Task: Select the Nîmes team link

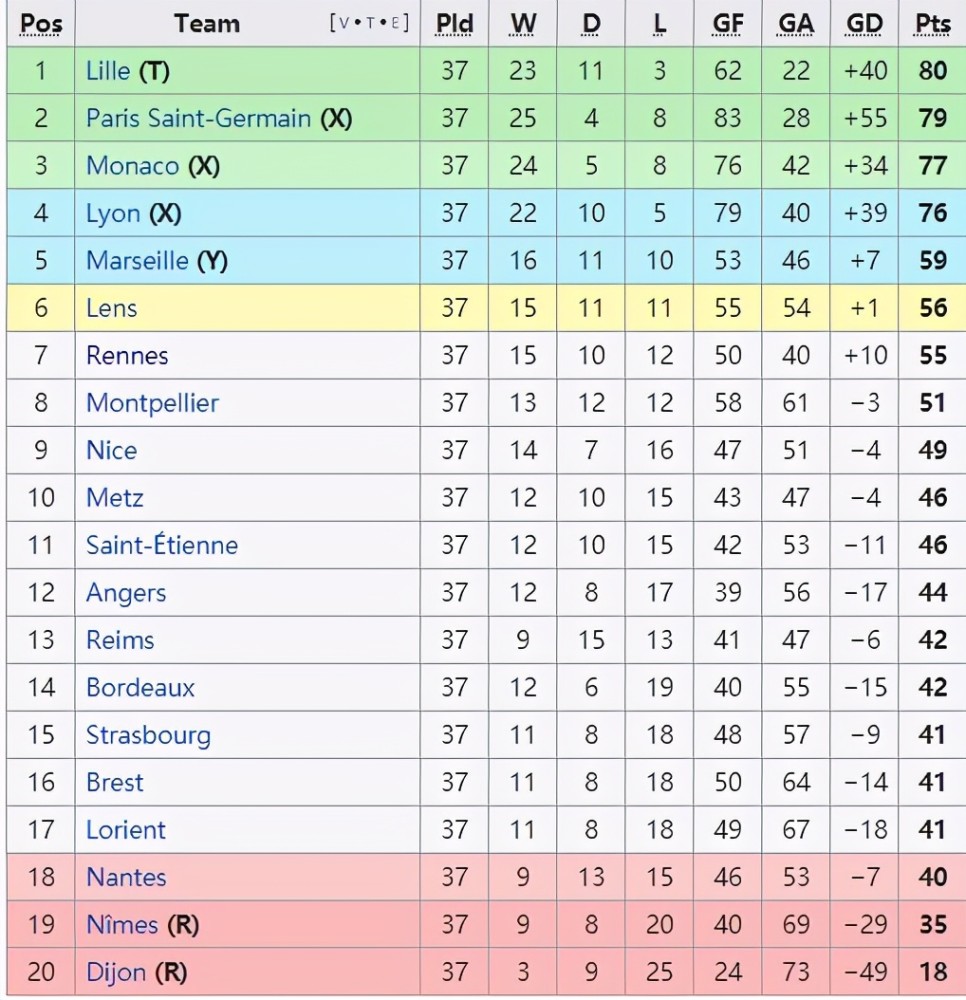Action: click(x=122, y=925)
